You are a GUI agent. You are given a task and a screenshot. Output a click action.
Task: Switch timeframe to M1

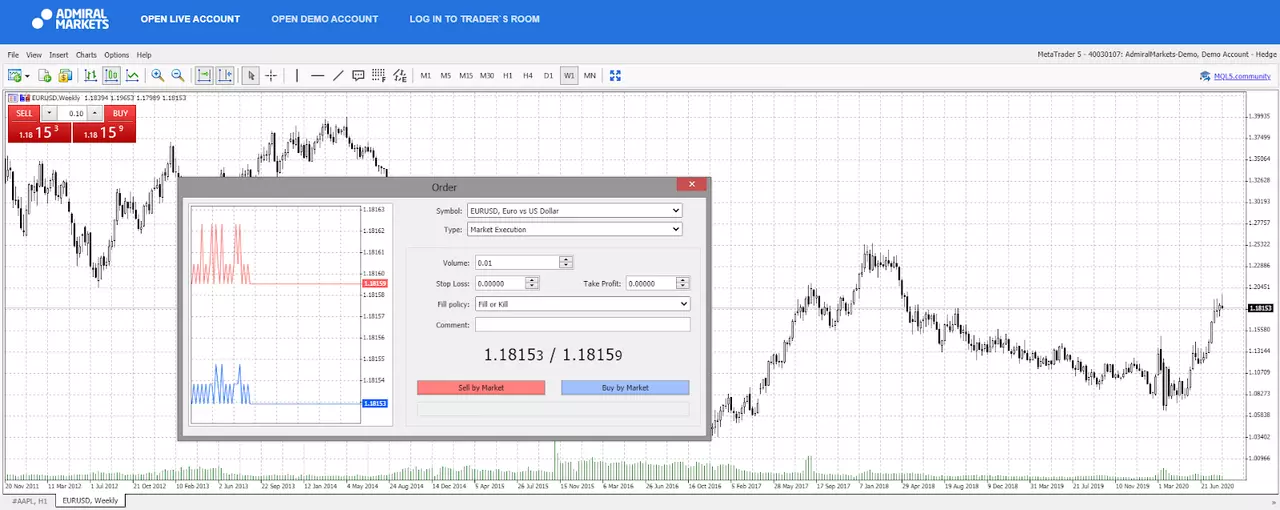pyautogui.click(x=426, y=75)
